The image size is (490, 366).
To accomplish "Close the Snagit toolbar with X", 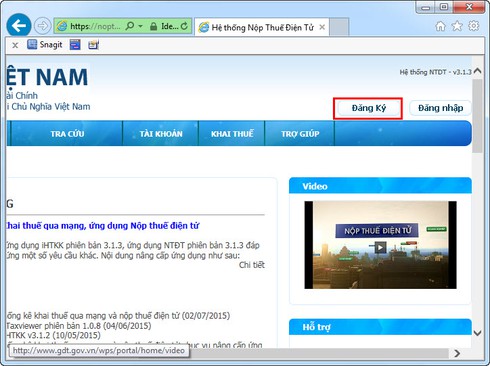I will tap(15, 45).
